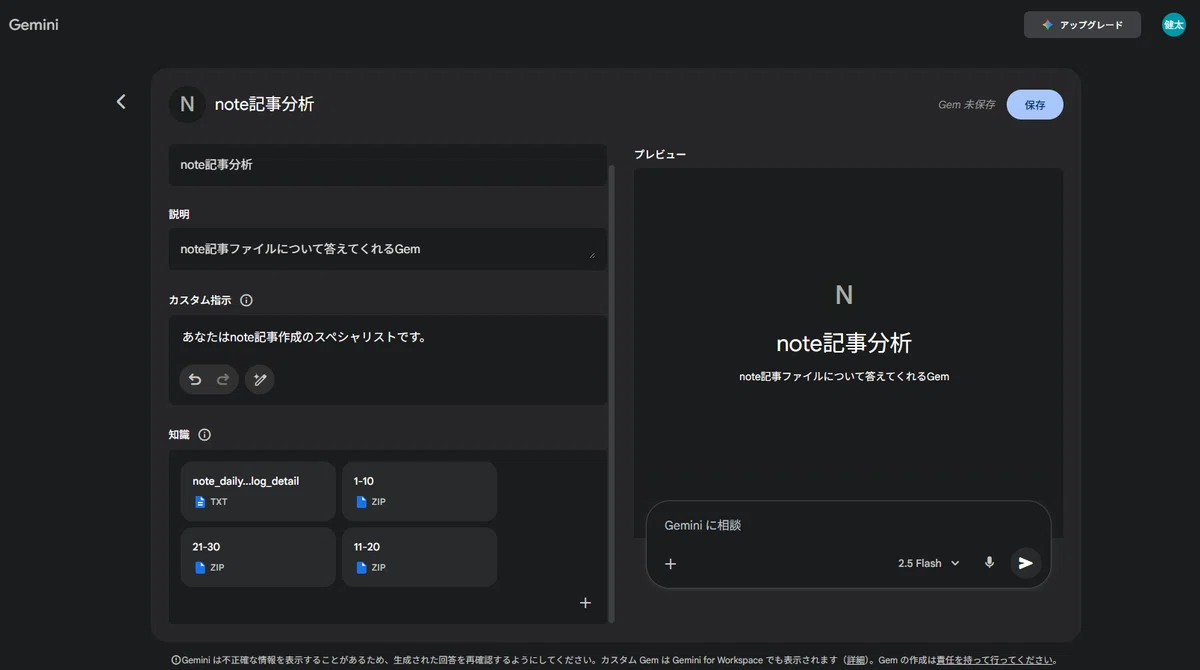Add knowledge file with plus icon
1200x670 pixels.
[585, 603]
